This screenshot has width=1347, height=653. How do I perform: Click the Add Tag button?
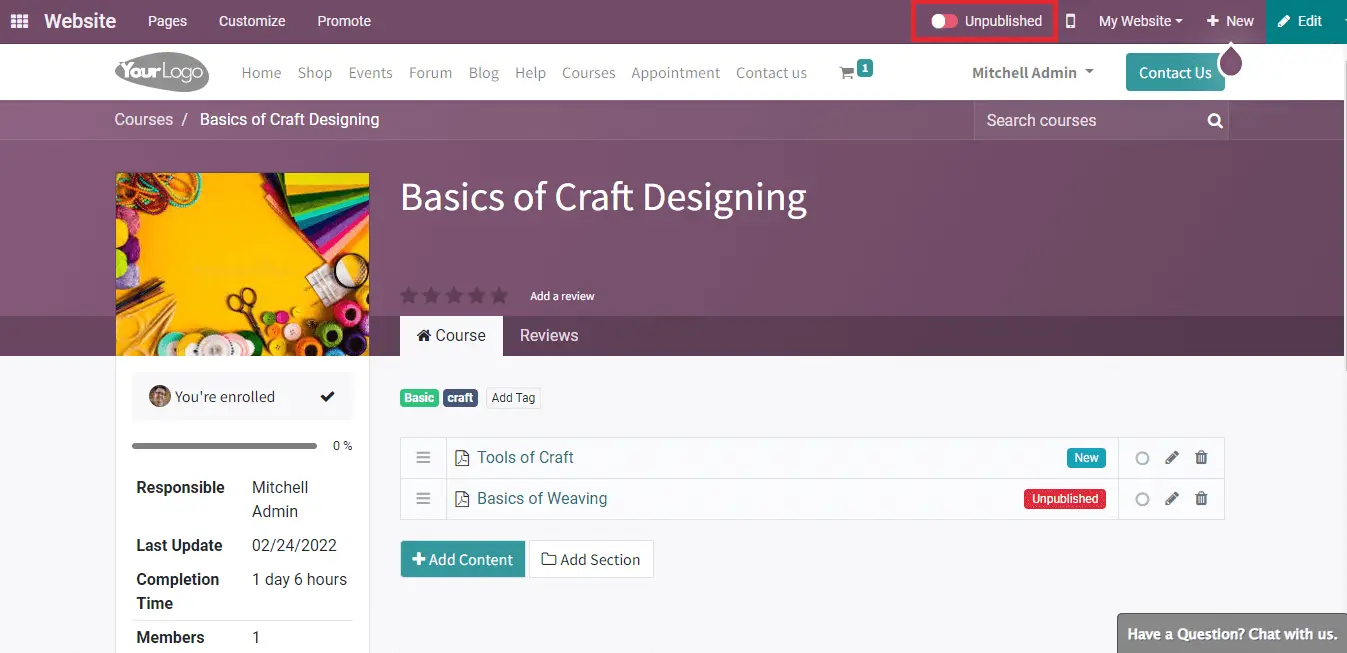click(x=514, y=398)
